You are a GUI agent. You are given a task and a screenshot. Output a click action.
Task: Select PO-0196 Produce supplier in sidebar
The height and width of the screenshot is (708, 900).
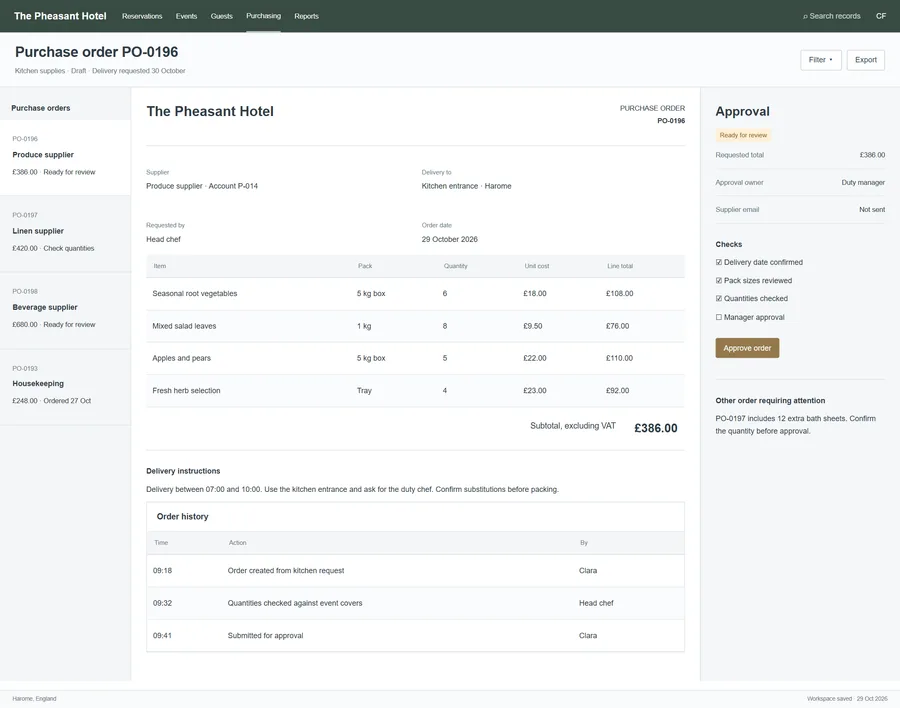(65, 157)
